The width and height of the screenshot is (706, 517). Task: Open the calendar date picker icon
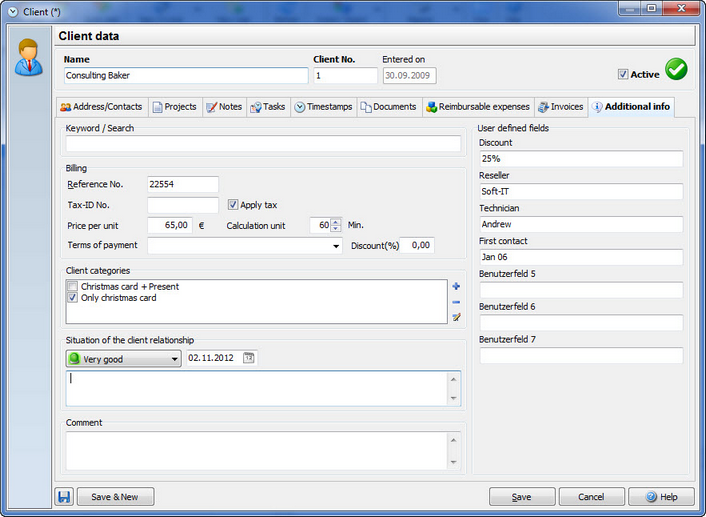249,358
